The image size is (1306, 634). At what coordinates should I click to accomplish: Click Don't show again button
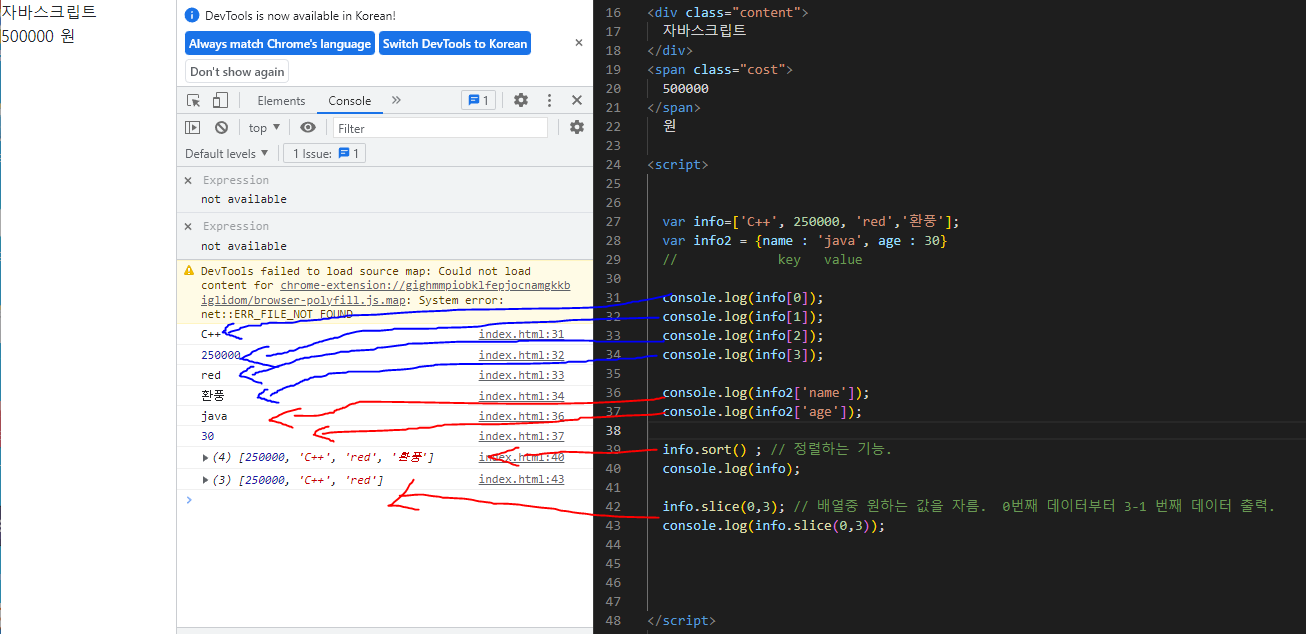click(x=237, y=71)
